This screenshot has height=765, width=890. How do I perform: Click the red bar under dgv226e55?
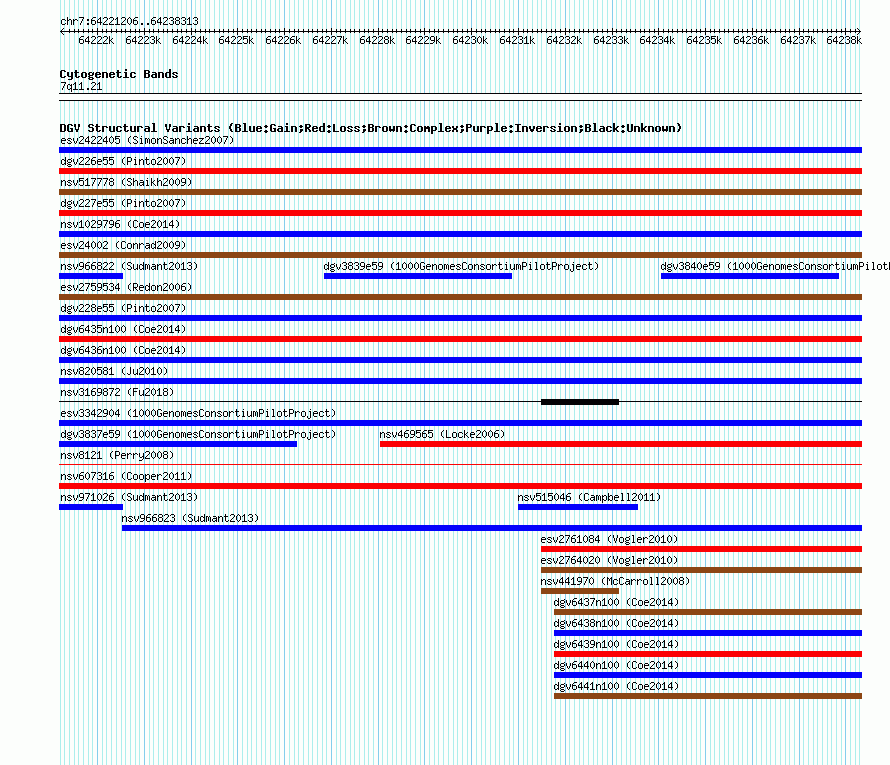(460, 171)
